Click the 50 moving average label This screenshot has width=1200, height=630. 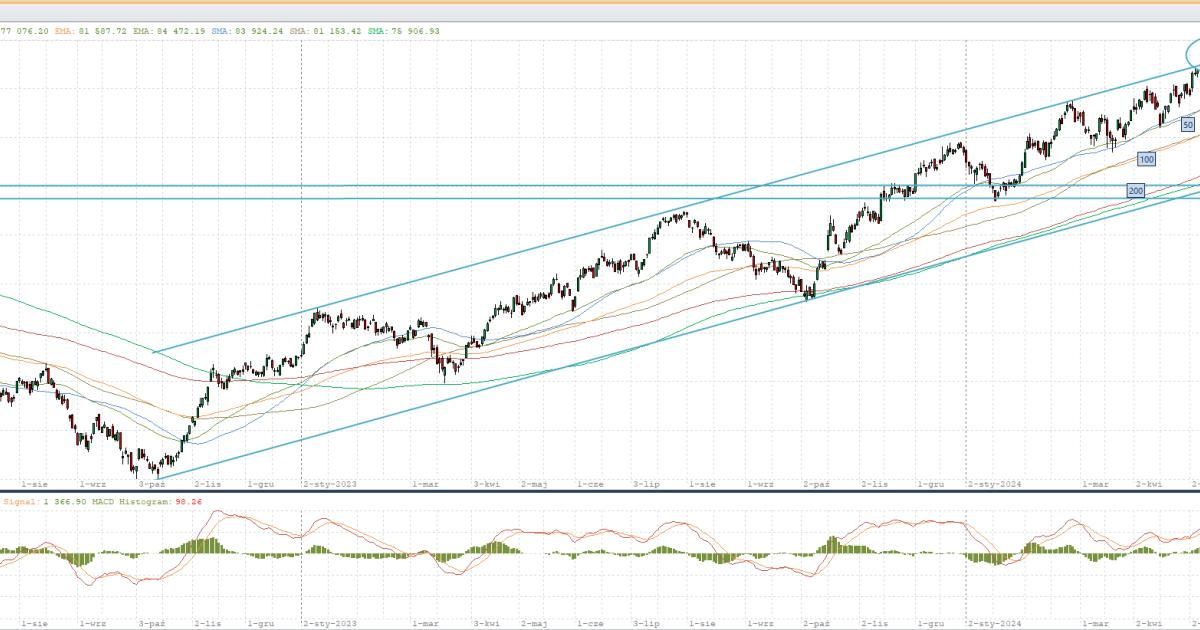click(x=1187, y=125)
